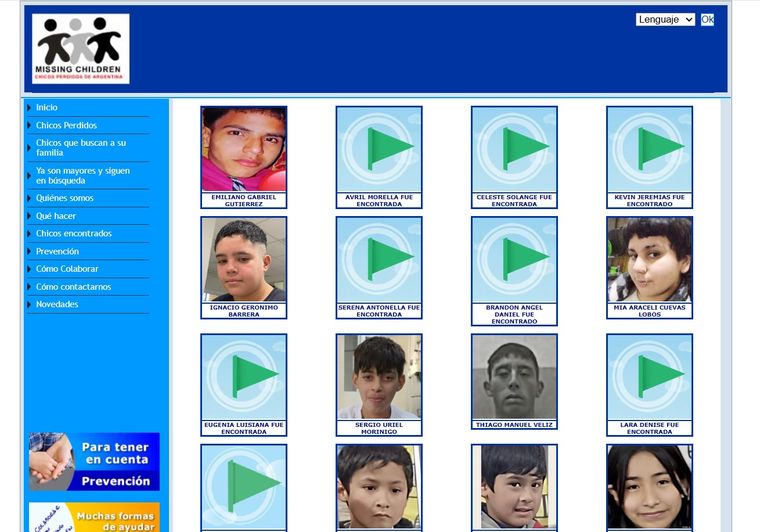Viewport: 760px width, 532px height.
Task: Click 'BRANDON ANGEL DANIEL FUE ENCONTRADO' caption
Action: [514, 314]
